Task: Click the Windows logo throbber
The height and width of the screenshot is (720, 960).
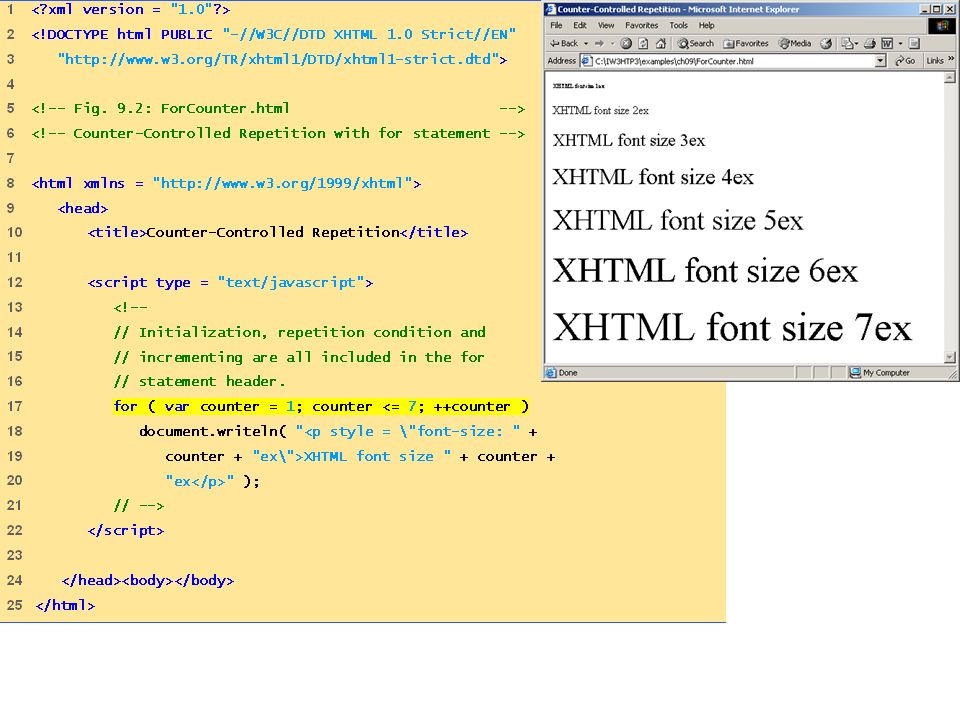Action: pyautogui.click(x=942, y=26)
